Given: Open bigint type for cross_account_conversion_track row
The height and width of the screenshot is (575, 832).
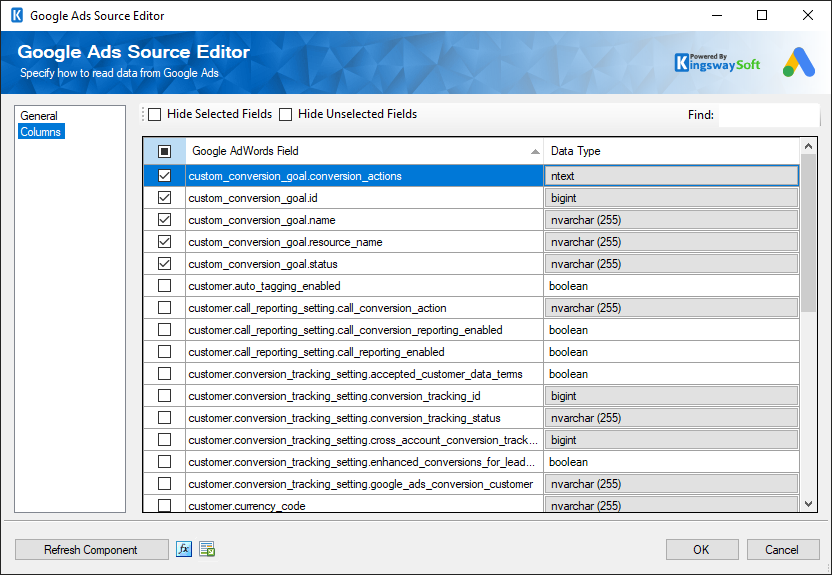Looking at the screenshot, I should (x=671, y=440).
